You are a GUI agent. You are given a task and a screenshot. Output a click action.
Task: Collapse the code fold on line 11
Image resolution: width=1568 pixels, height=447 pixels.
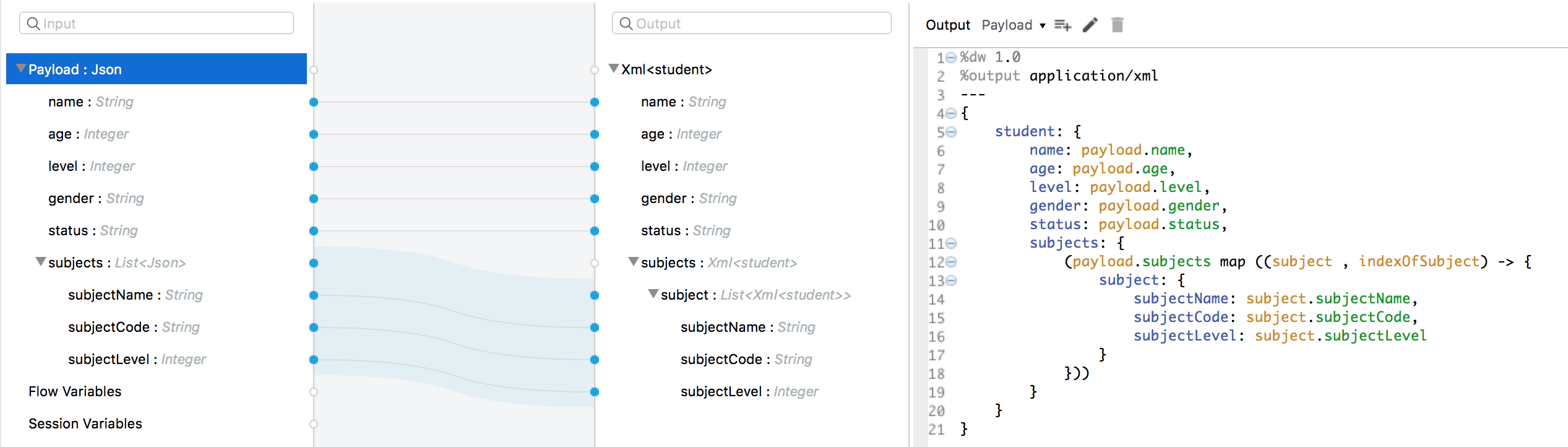pos(952,243)
